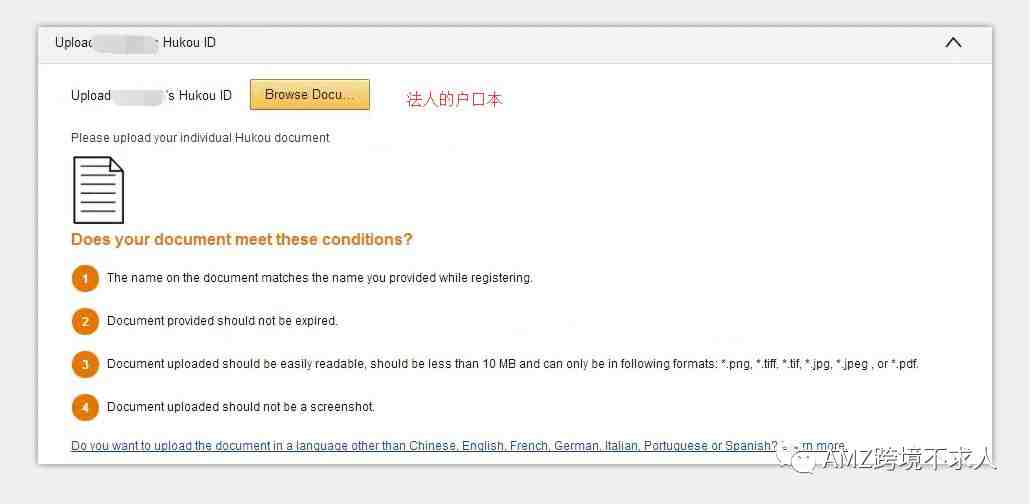Click the WeChat logo in the watermark
The image size is (1031, 504).
pyautogui.click(x=796, y=458)
